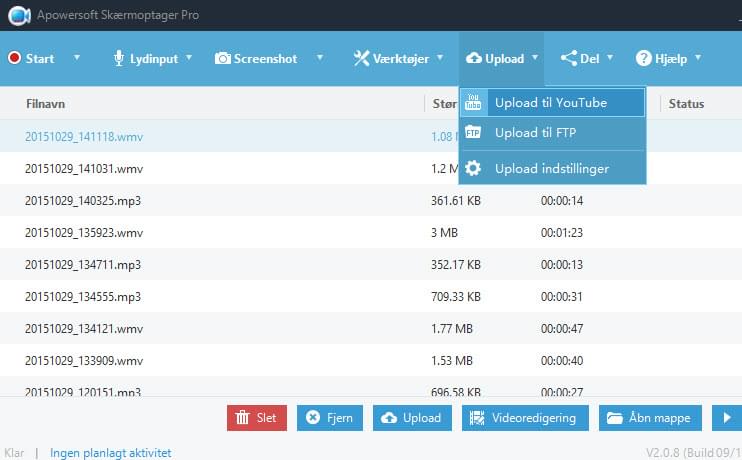
Task: Click the 361.61 KB size cell
Action: click(456, 201)
